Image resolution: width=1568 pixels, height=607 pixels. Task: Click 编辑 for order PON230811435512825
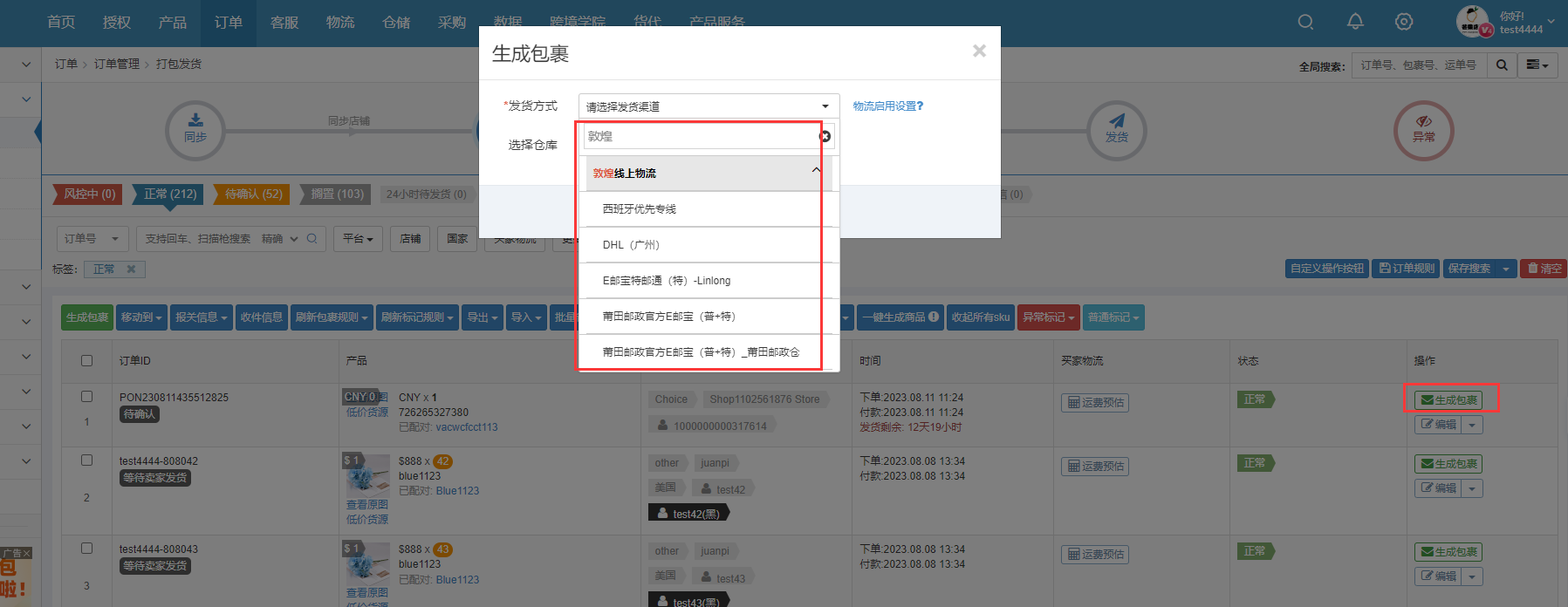1438,425
